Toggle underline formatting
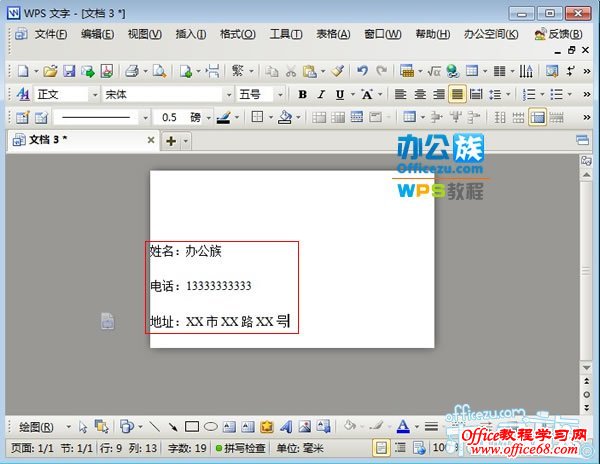 pos(340,94)
